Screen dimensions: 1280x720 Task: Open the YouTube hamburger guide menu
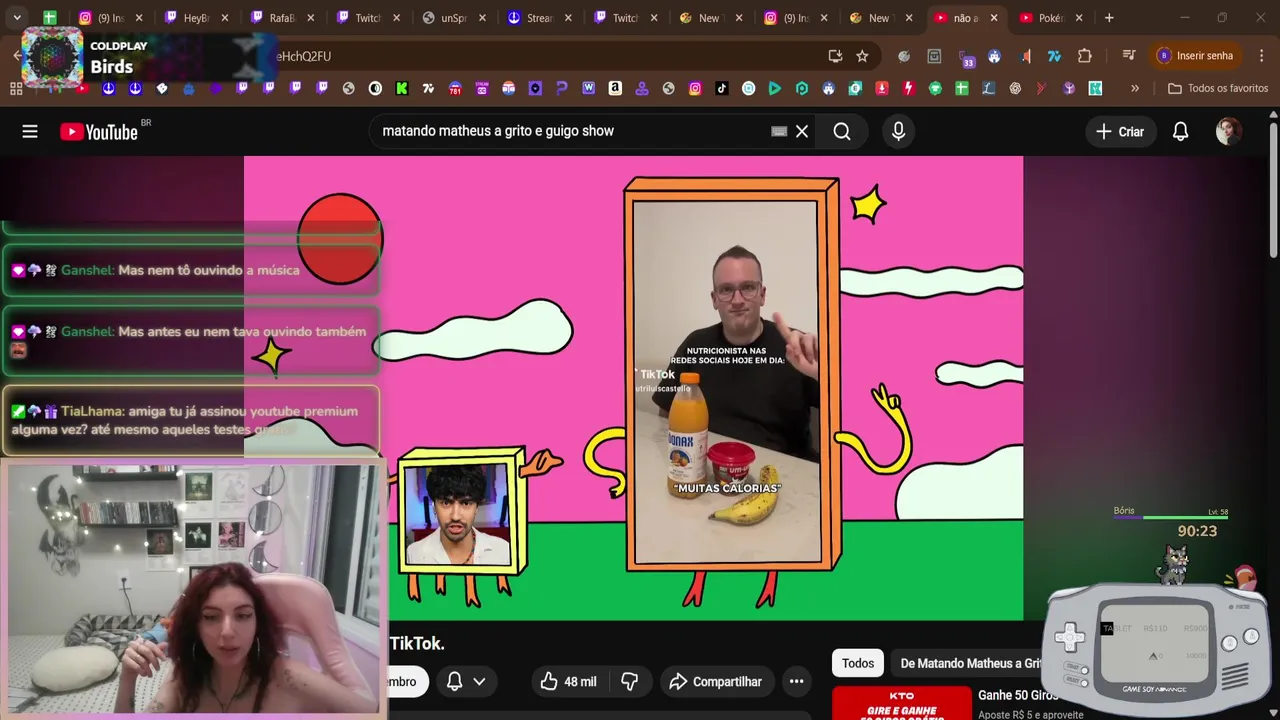pos(30,131)
